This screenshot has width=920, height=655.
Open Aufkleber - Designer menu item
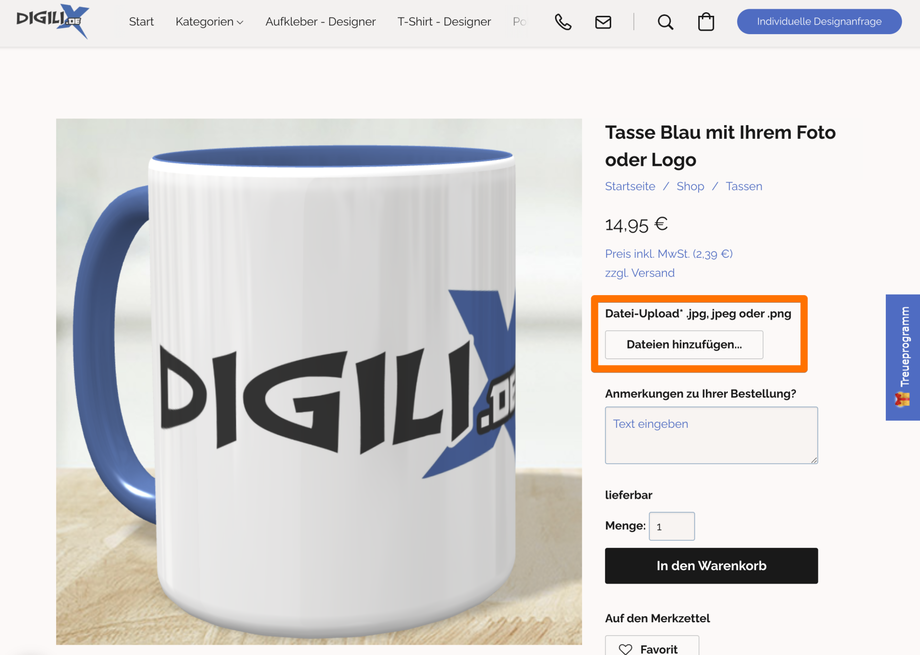point(320,22)
